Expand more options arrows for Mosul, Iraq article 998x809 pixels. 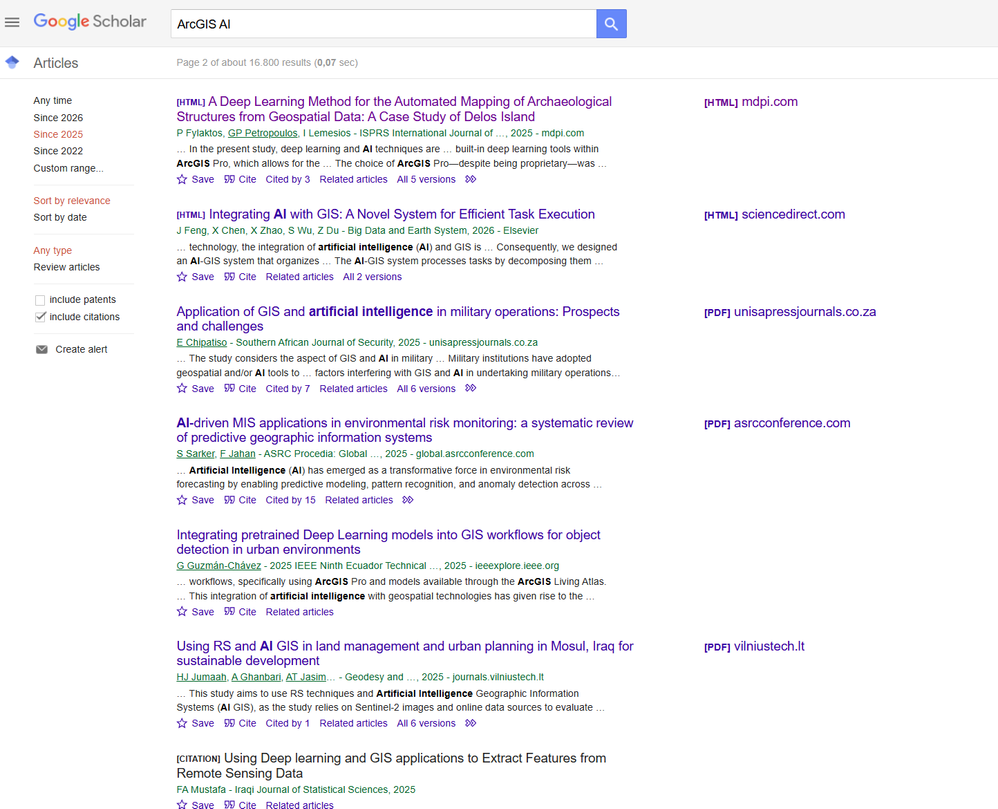[x=470, y=724]
